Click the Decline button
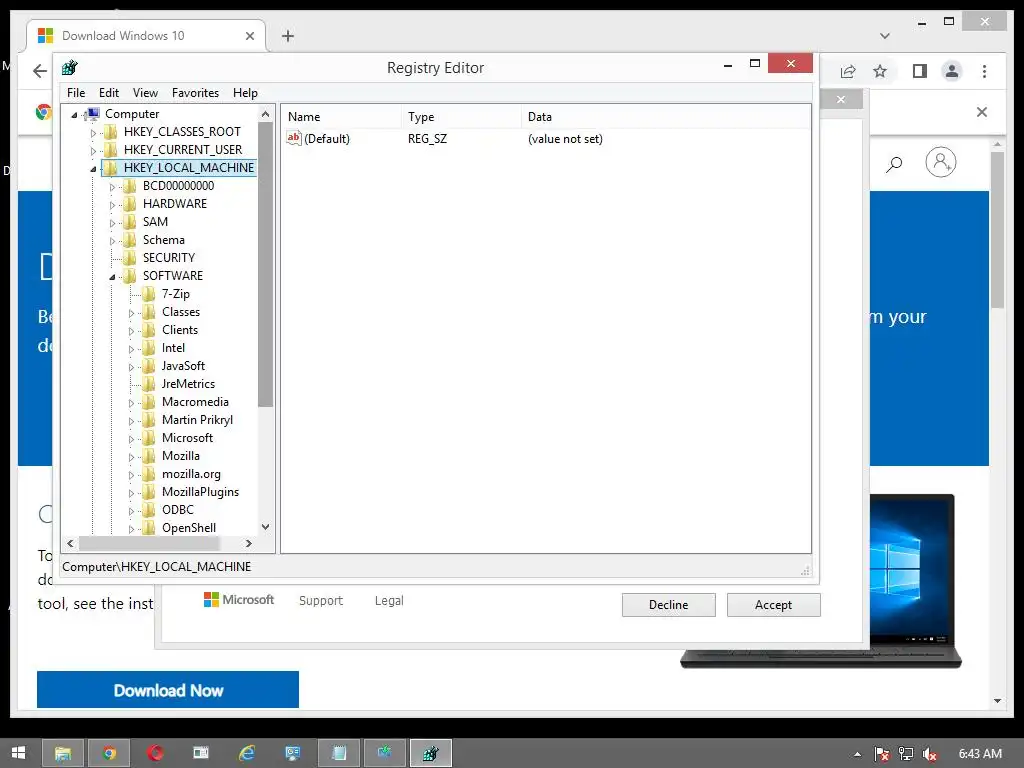The image size is (1024, 768). click(x=668, y=605)
